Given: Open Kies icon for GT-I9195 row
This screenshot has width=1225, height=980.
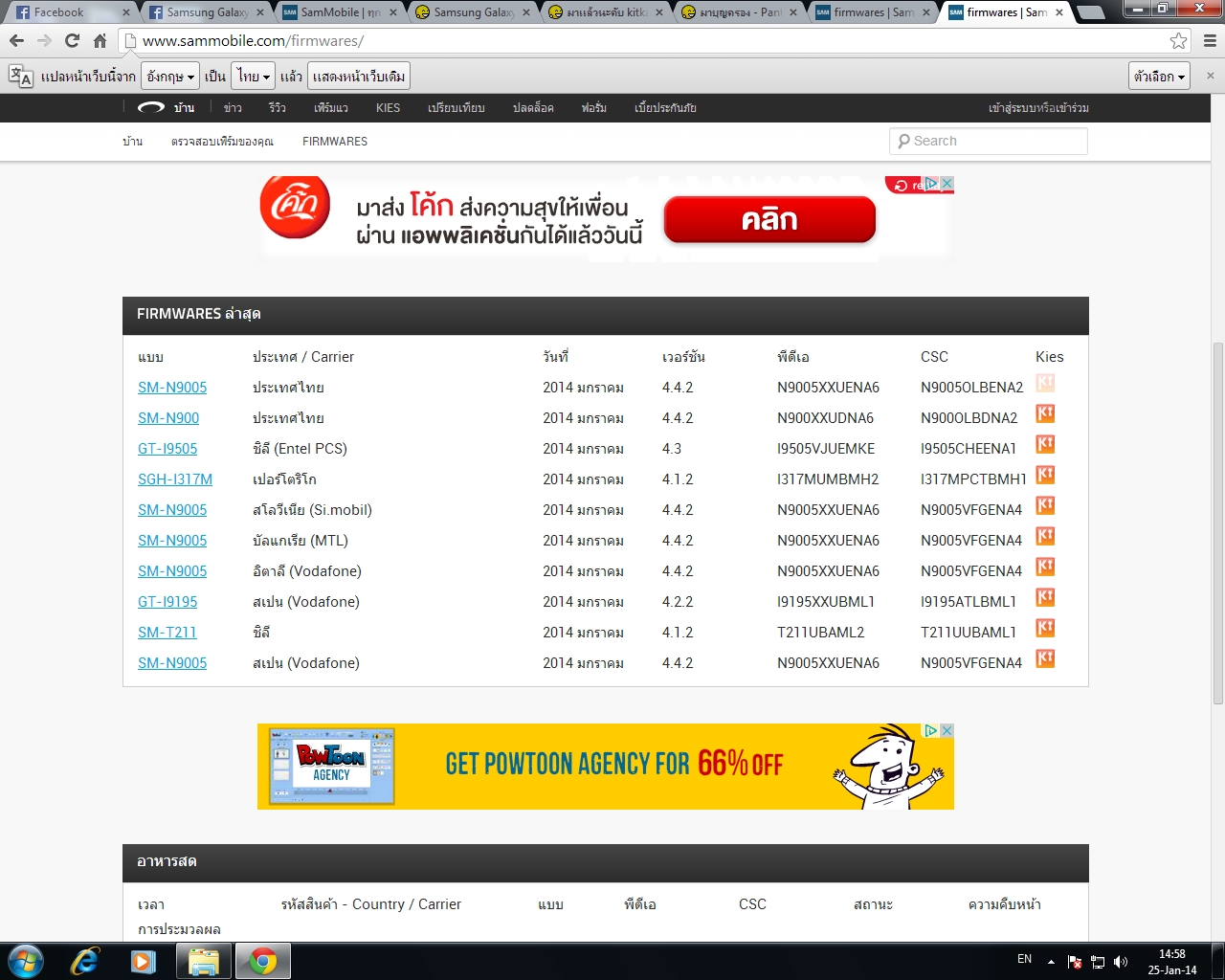Looking at the screenshot, I should point(1045,597).
